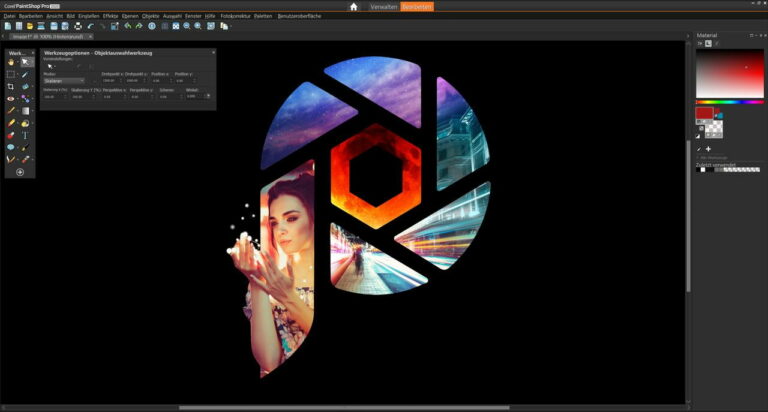Switch to the orange Bearbeiten tab
This screenshot has width=768, height=412.
click(417, 7)
